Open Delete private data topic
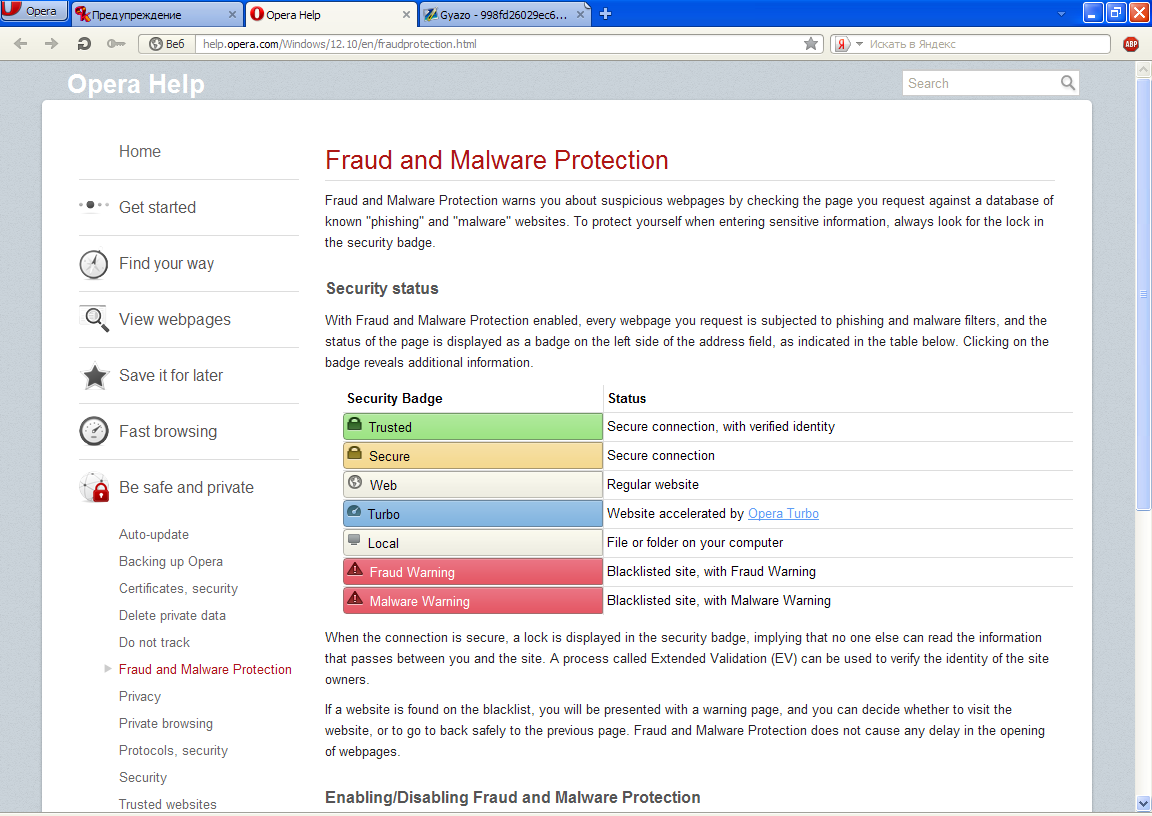This screenshot has height=816, width=1152. (172, 615)
